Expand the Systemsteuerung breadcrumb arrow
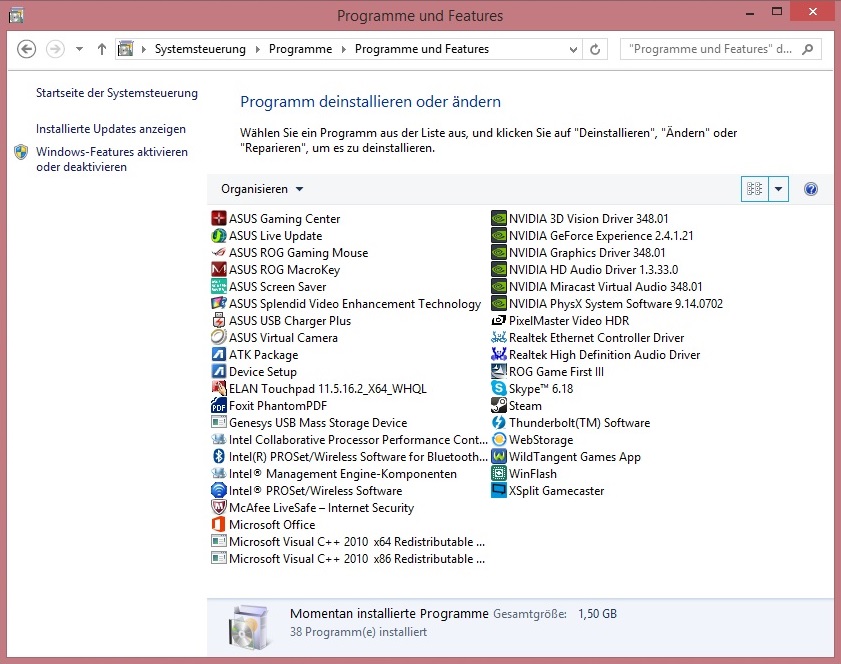841x664 pixels. point(257,49)
